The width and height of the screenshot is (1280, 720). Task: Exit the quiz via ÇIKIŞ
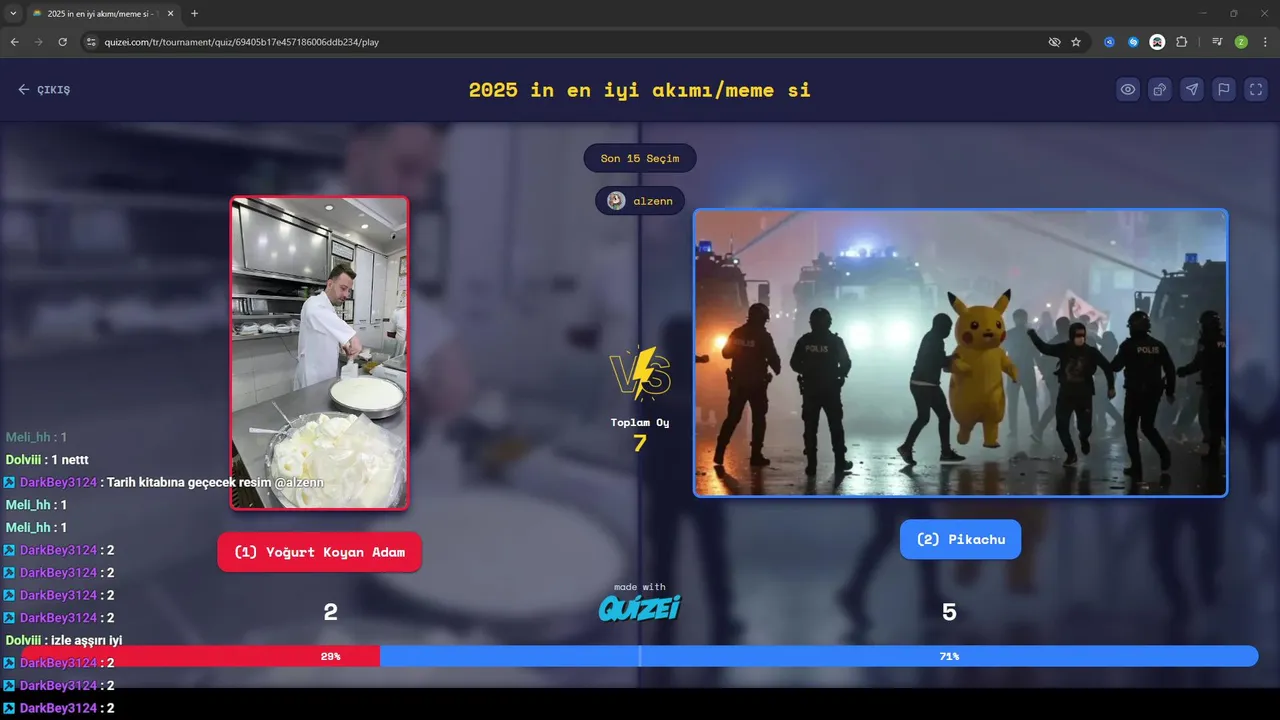(44, 89)
